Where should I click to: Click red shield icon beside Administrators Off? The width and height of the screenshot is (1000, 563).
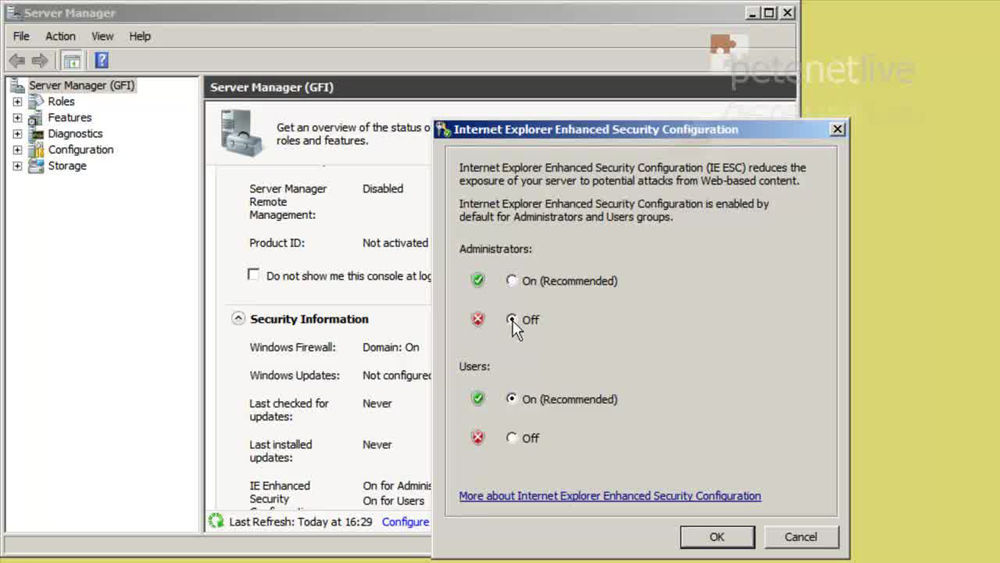click(478, 319)
